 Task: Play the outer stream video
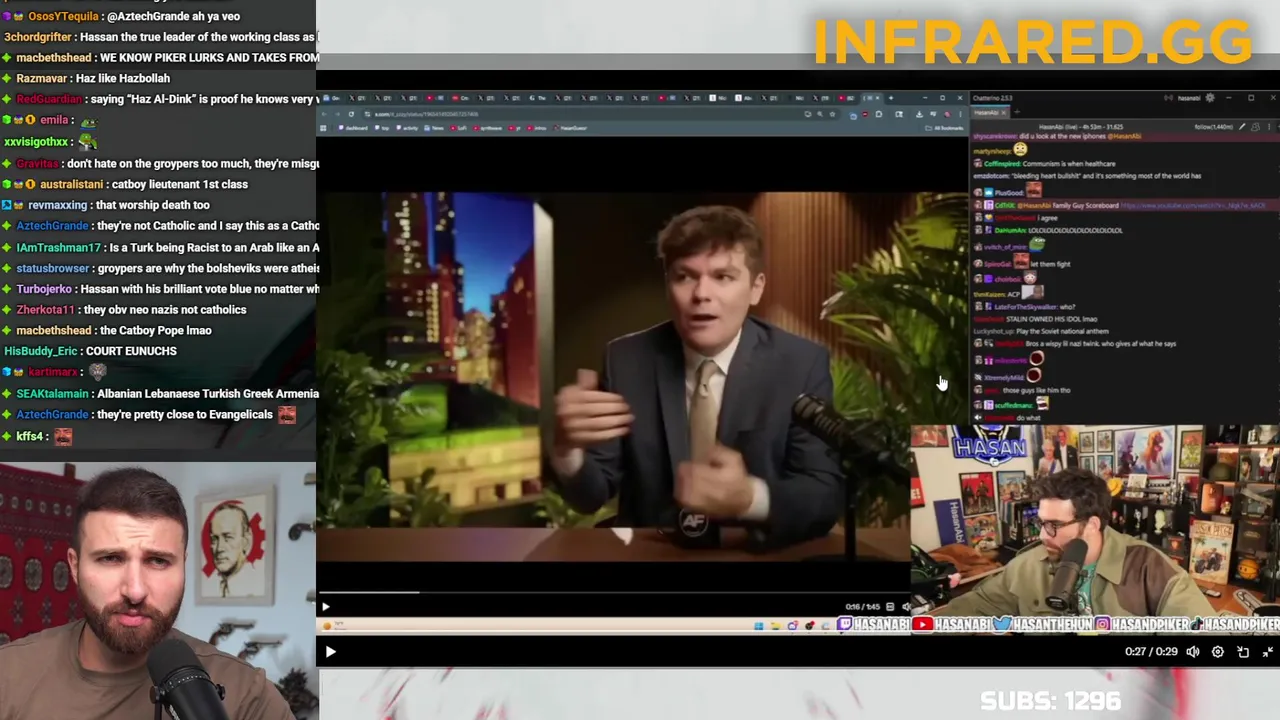(x=330, y=652)
